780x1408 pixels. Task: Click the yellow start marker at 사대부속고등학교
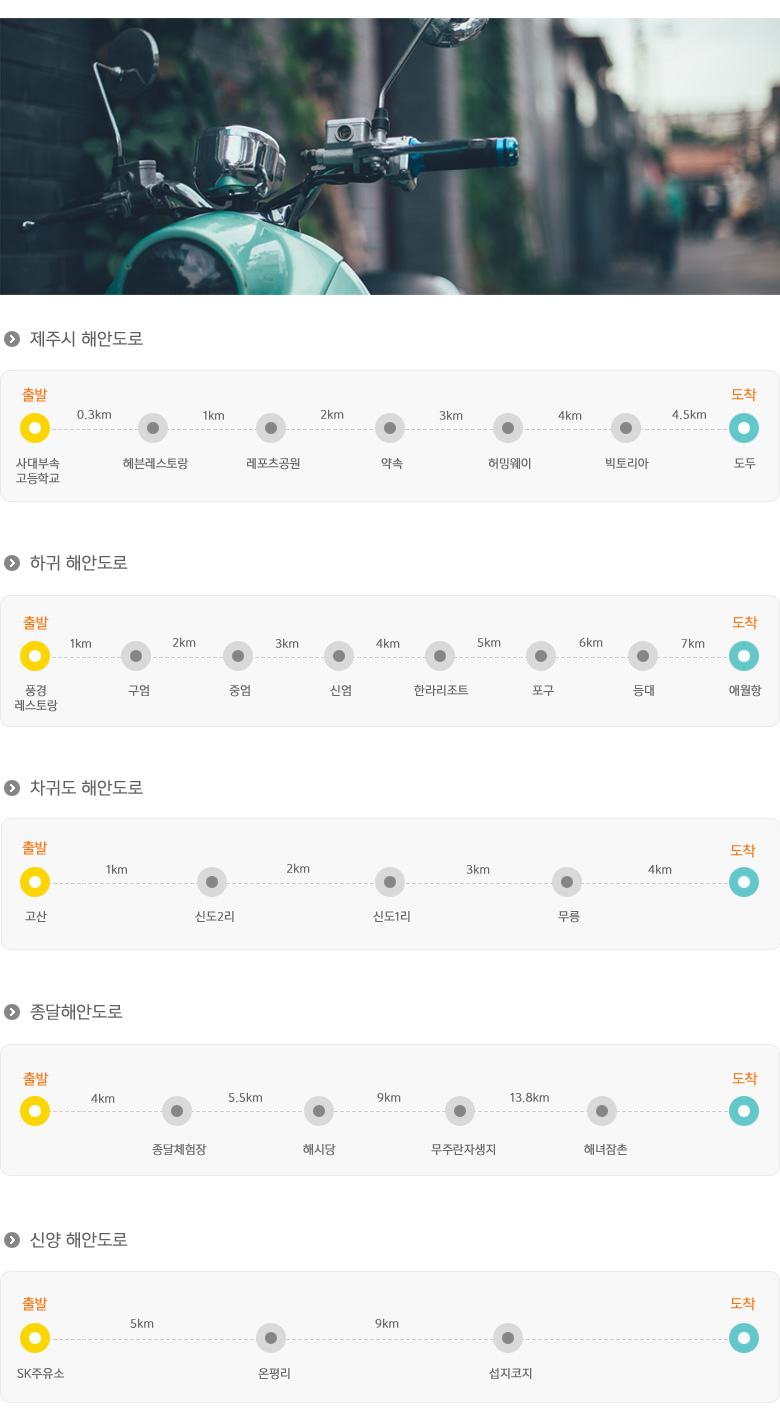(35, 428)
